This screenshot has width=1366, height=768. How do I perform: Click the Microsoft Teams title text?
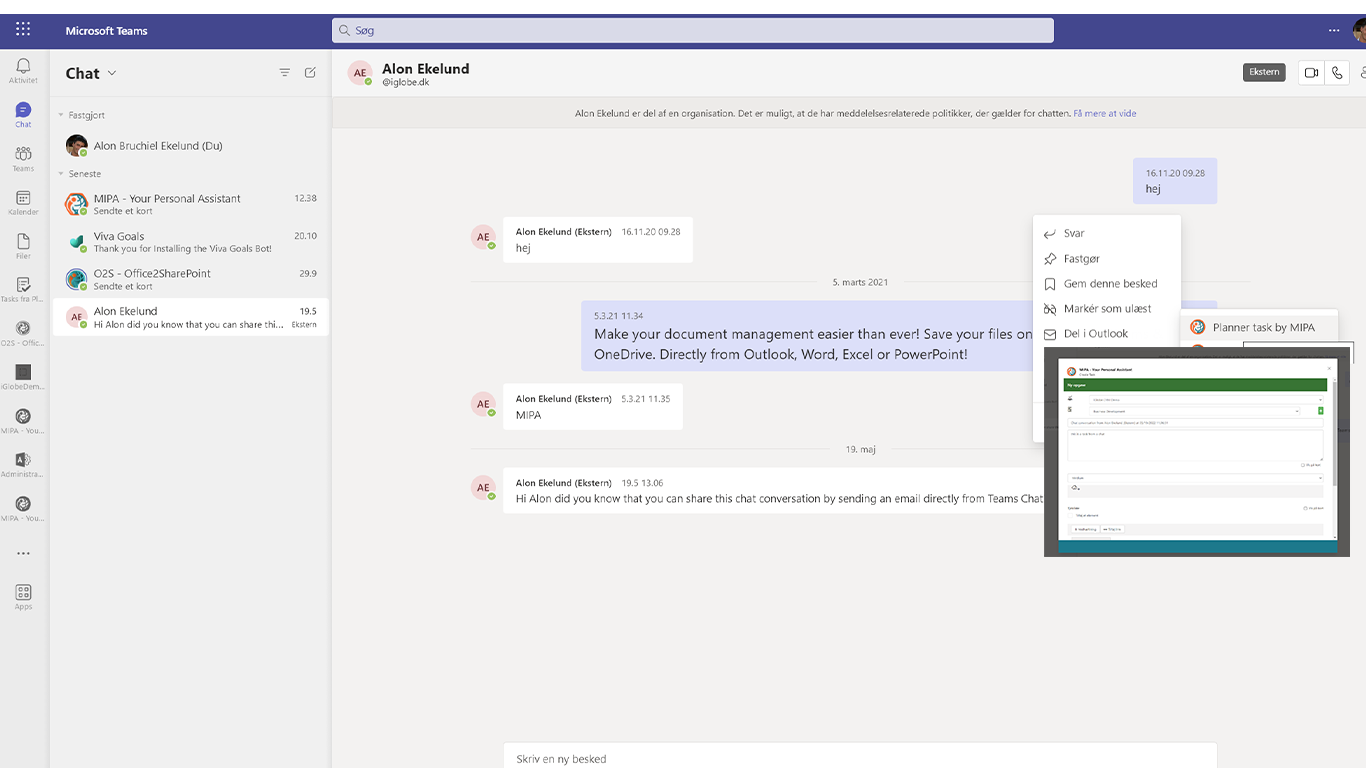tap(106, 30)
